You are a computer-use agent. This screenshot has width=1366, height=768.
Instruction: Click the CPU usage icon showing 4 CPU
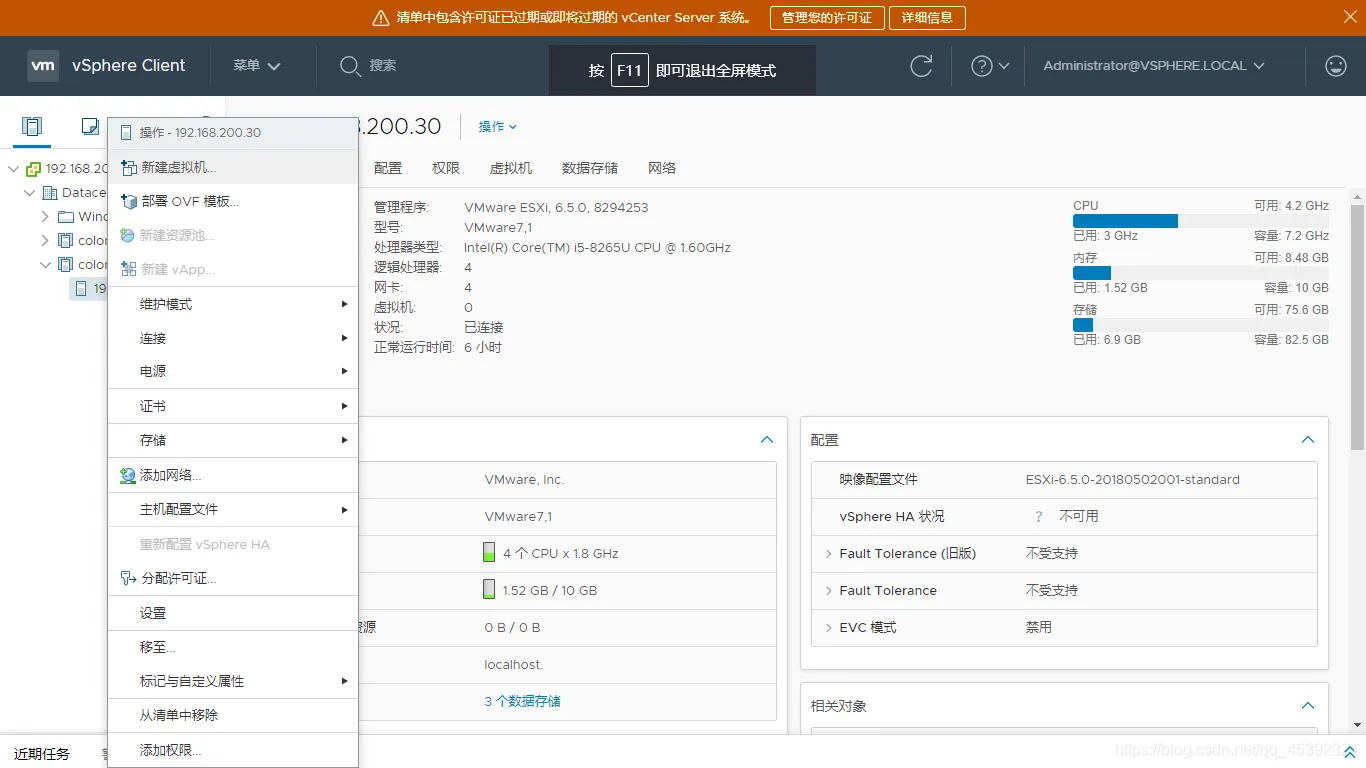click(489, 552)
